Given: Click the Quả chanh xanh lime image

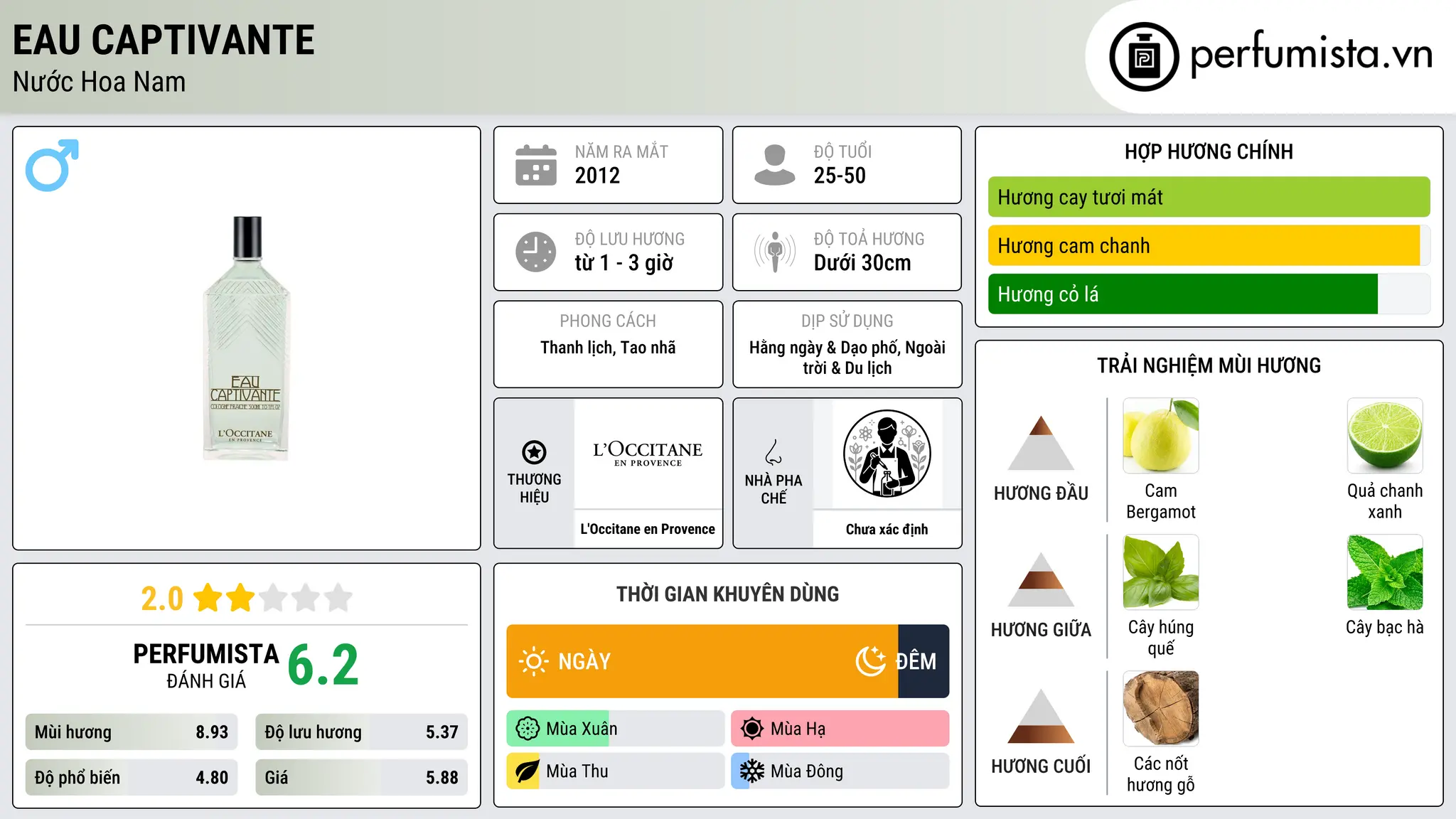Looking at the screenshot, I should coord(1385,436).
